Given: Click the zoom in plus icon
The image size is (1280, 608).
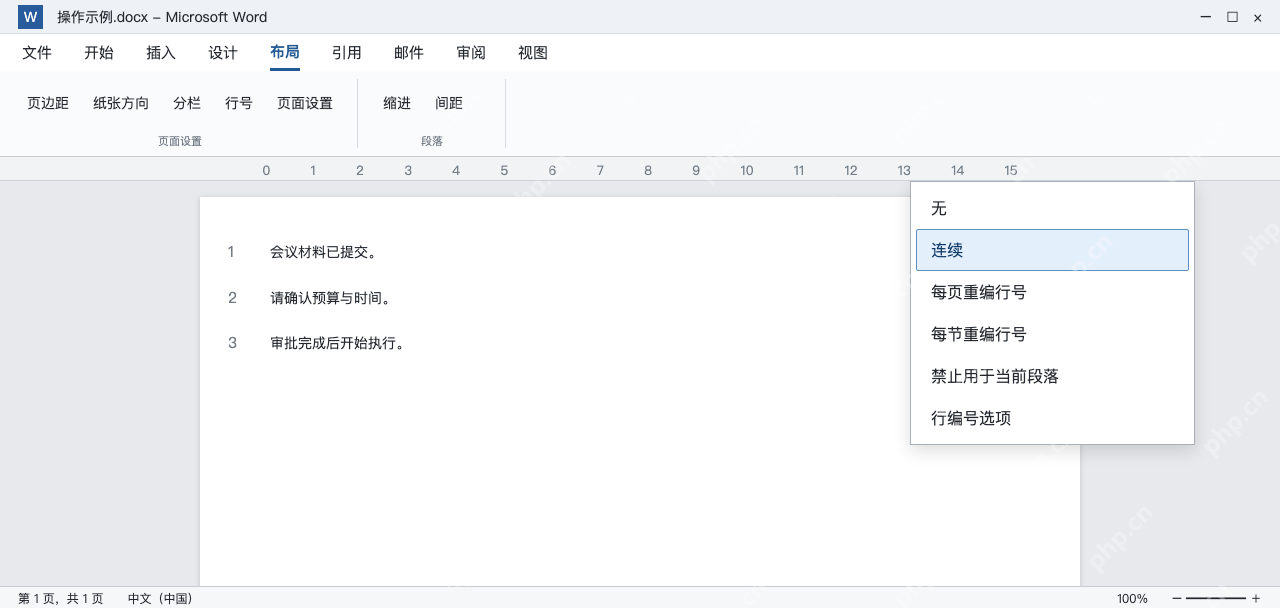Looking at the screenshot, I should [1256, 598].
